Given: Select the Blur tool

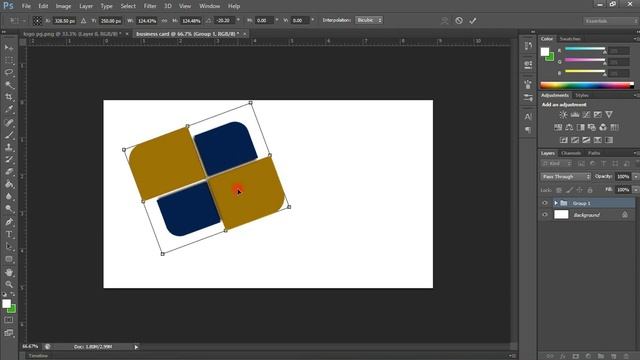Looking at the screenshot, I should 9,196.
